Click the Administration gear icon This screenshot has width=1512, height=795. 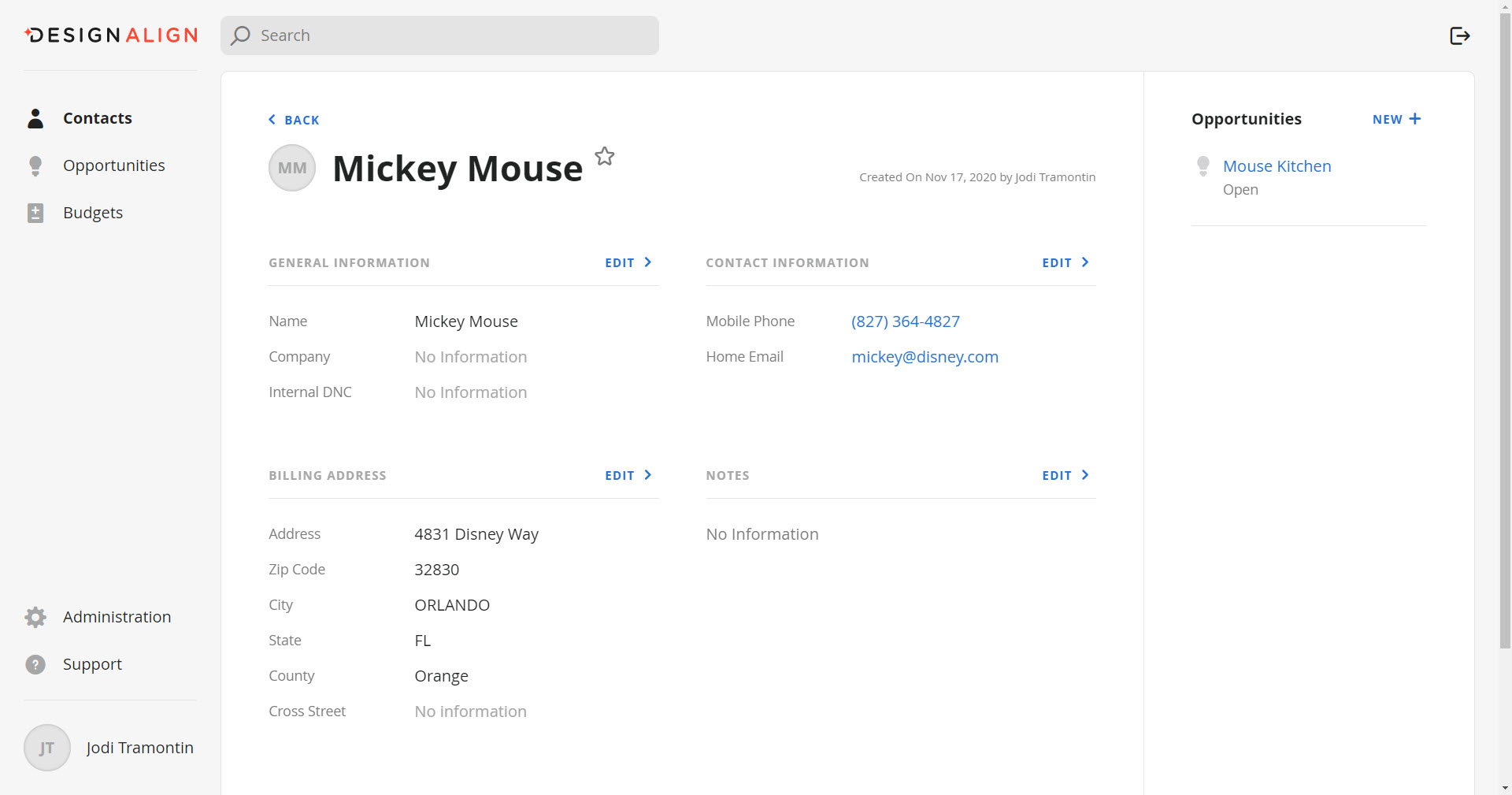pyautogui.click(x=35, y=617)
